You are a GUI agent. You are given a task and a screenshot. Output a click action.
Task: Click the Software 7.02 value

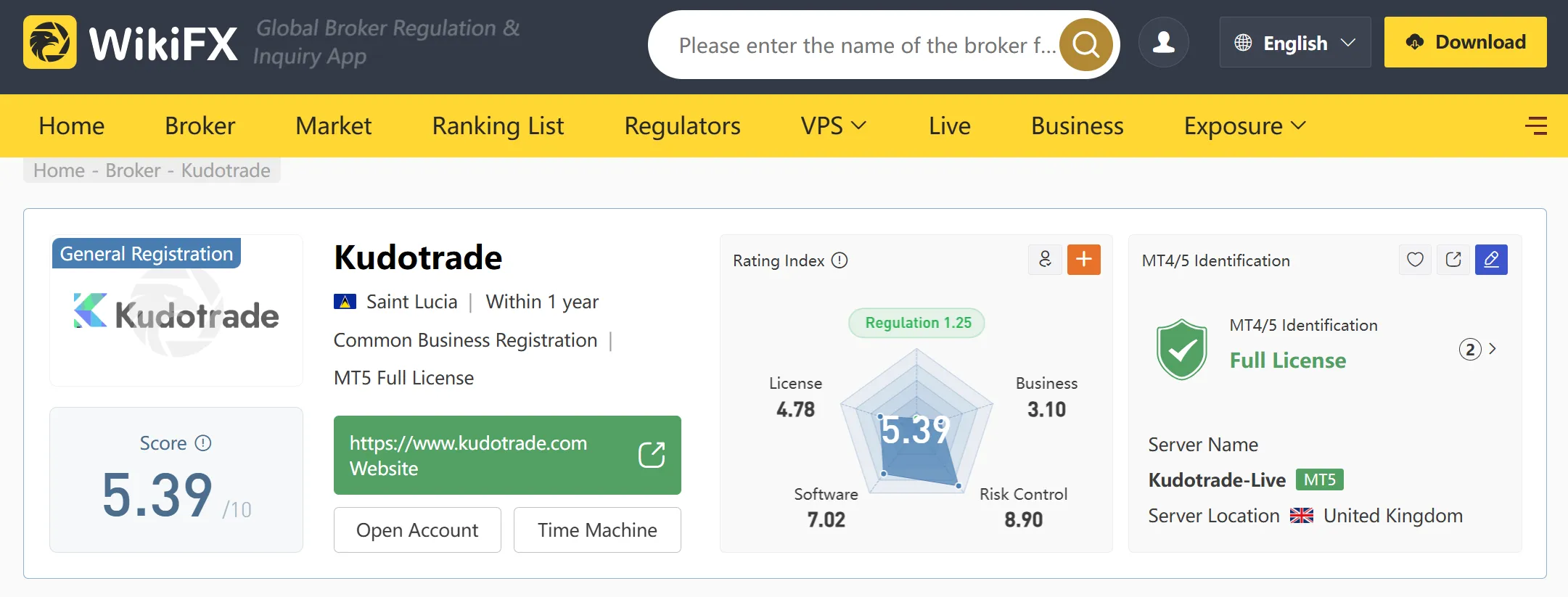826,519
